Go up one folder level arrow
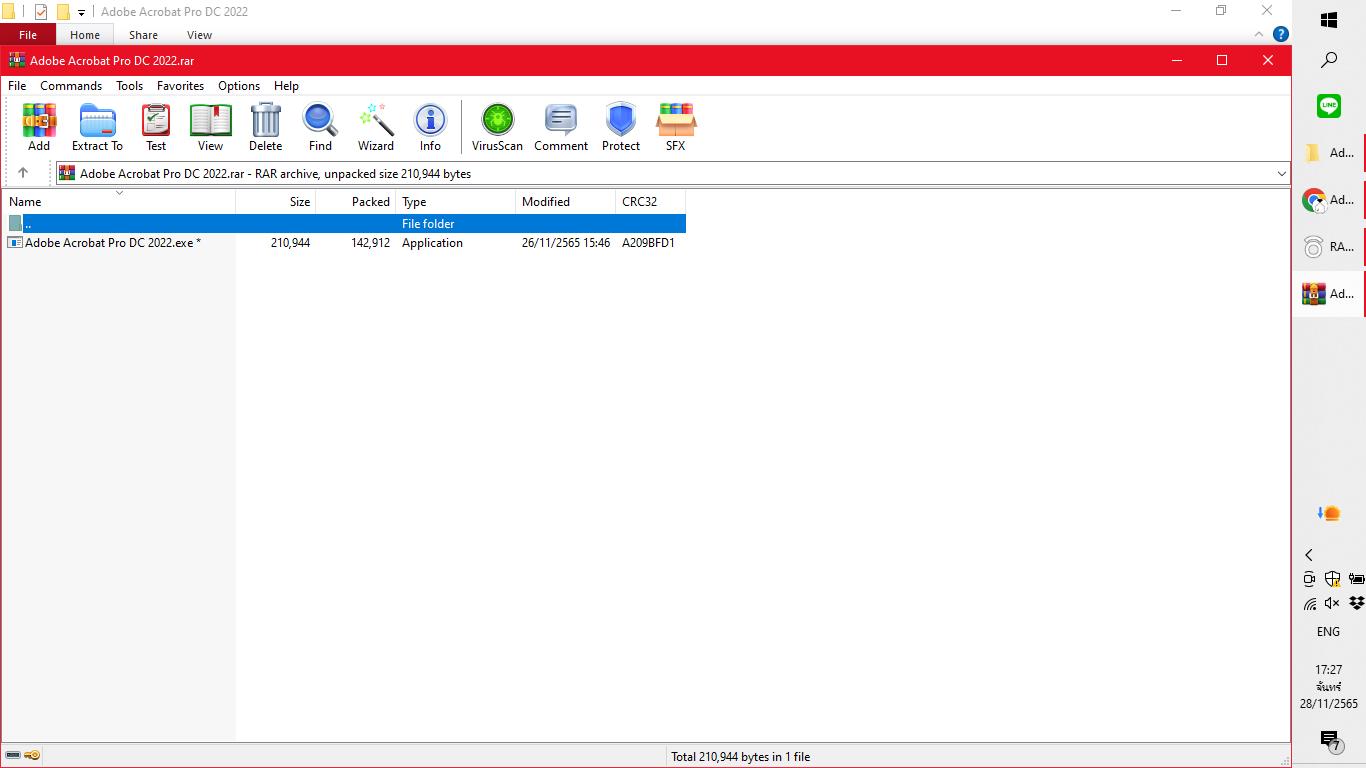The image size is (1366, 768). pos(23,173)
